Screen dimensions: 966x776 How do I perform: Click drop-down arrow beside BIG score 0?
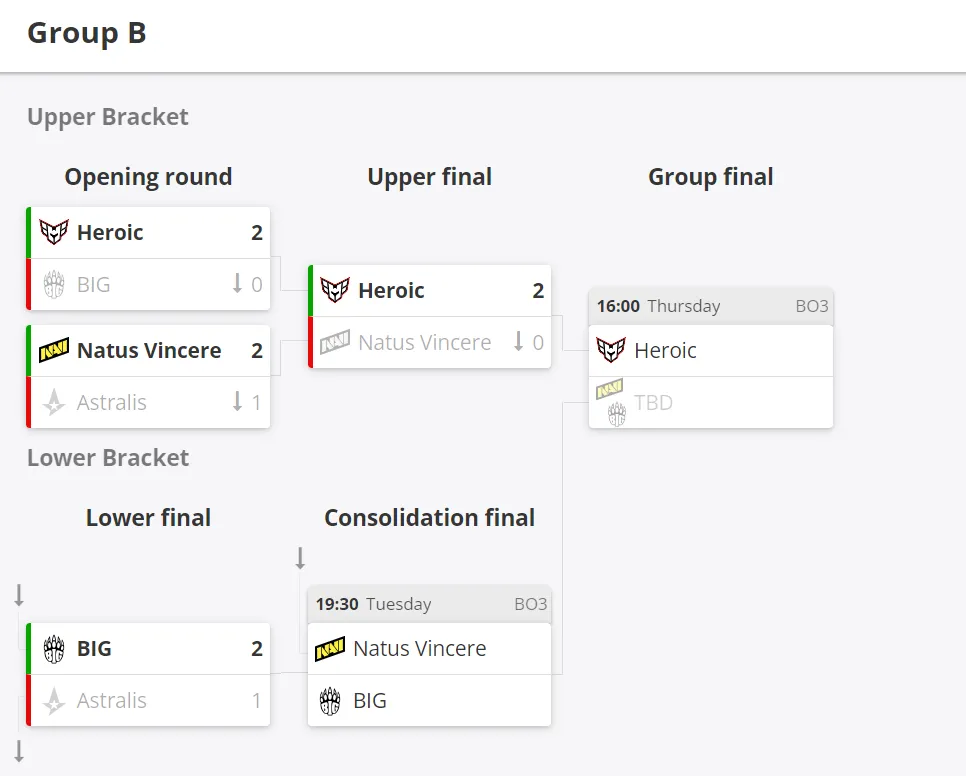(237, 283)
